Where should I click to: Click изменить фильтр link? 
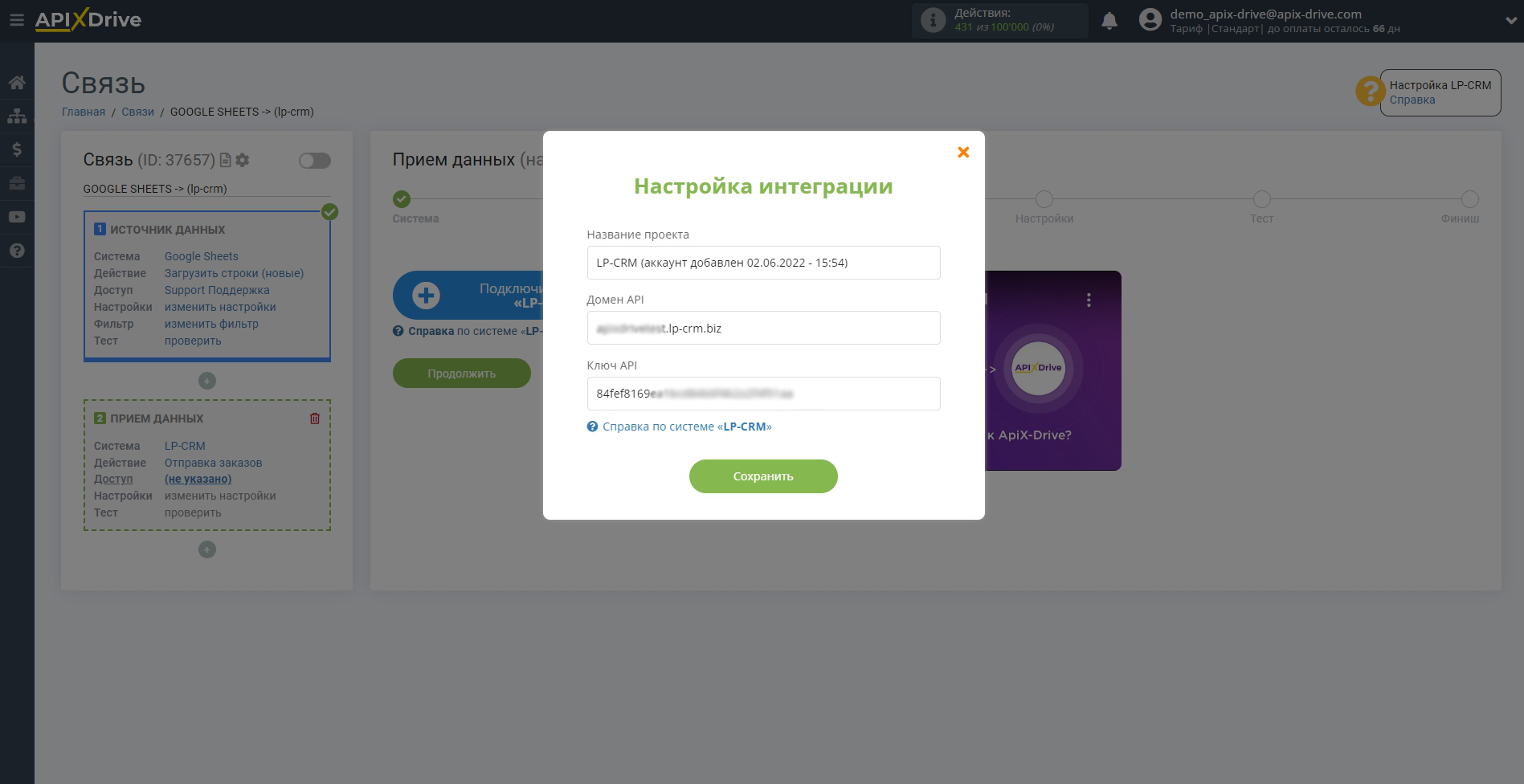coord(211,324)
